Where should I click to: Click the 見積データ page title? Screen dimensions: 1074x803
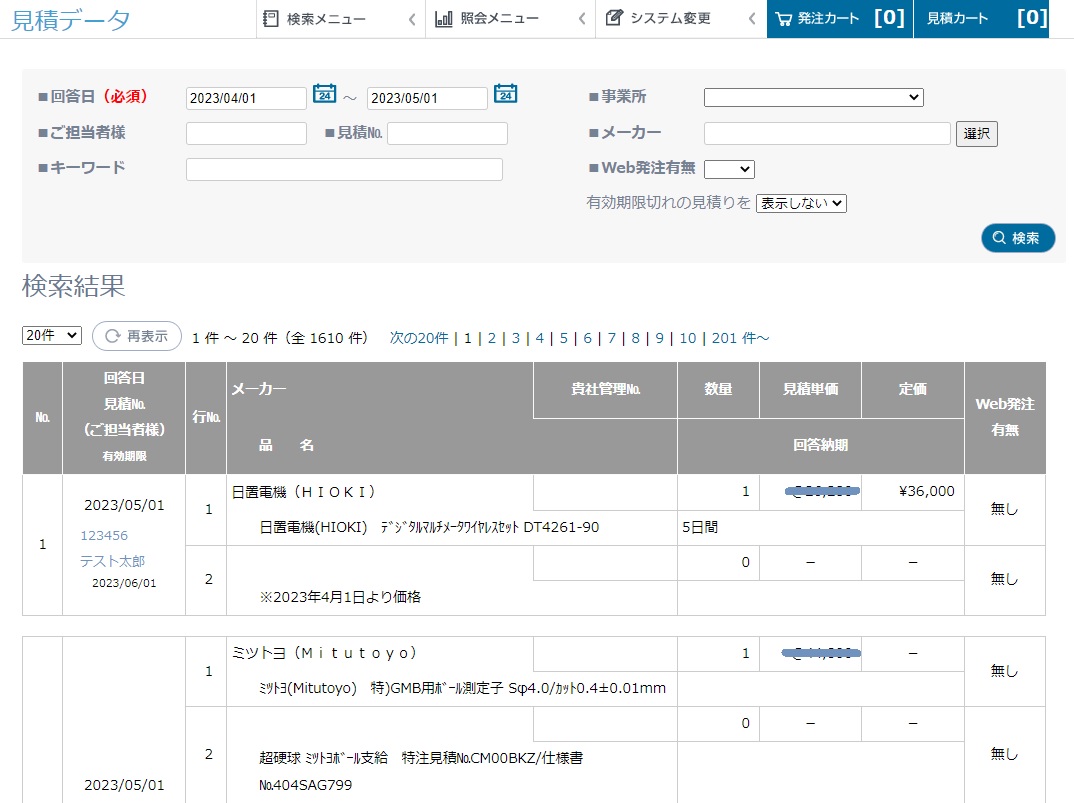click(71, 21)
